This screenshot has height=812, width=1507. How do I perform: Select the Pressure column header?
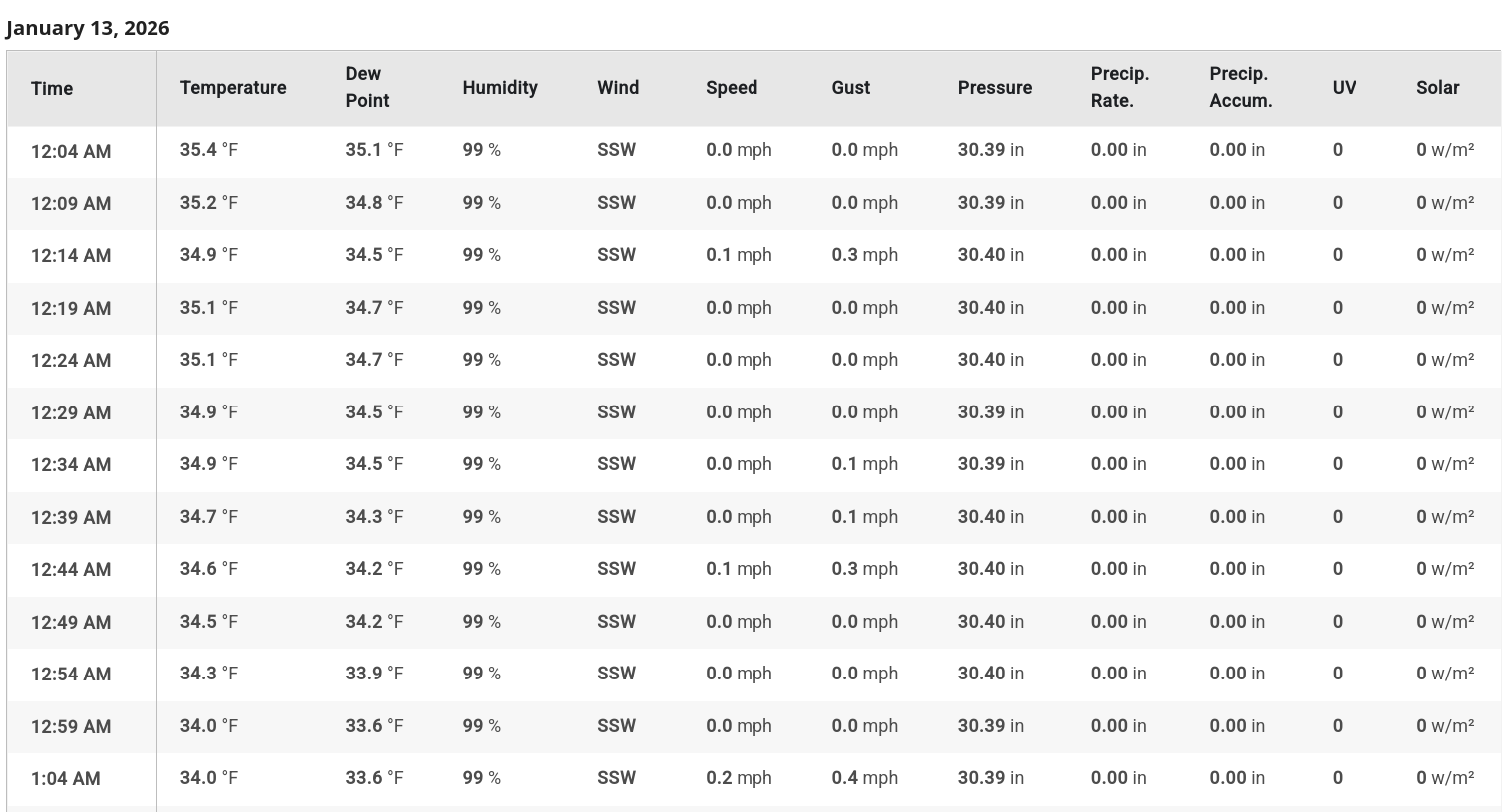[x=995, y=88]
